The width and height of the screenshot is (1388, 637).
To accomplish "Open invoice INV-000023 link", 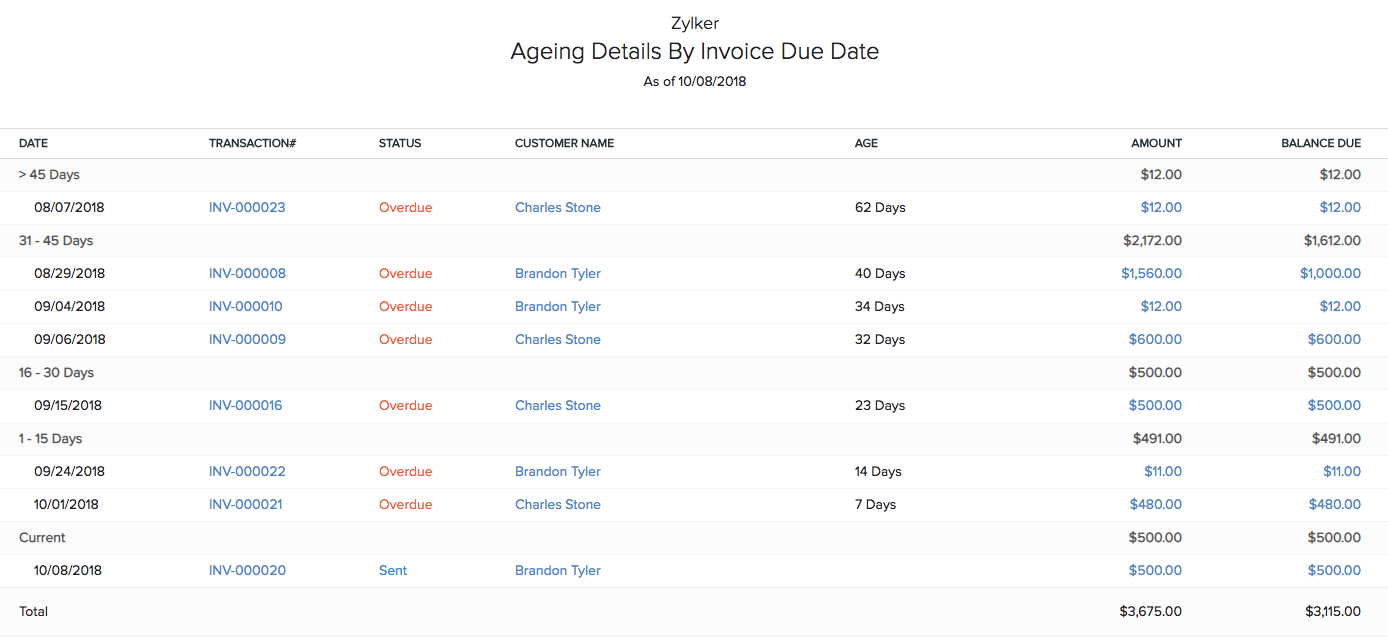I will (247, 208).
